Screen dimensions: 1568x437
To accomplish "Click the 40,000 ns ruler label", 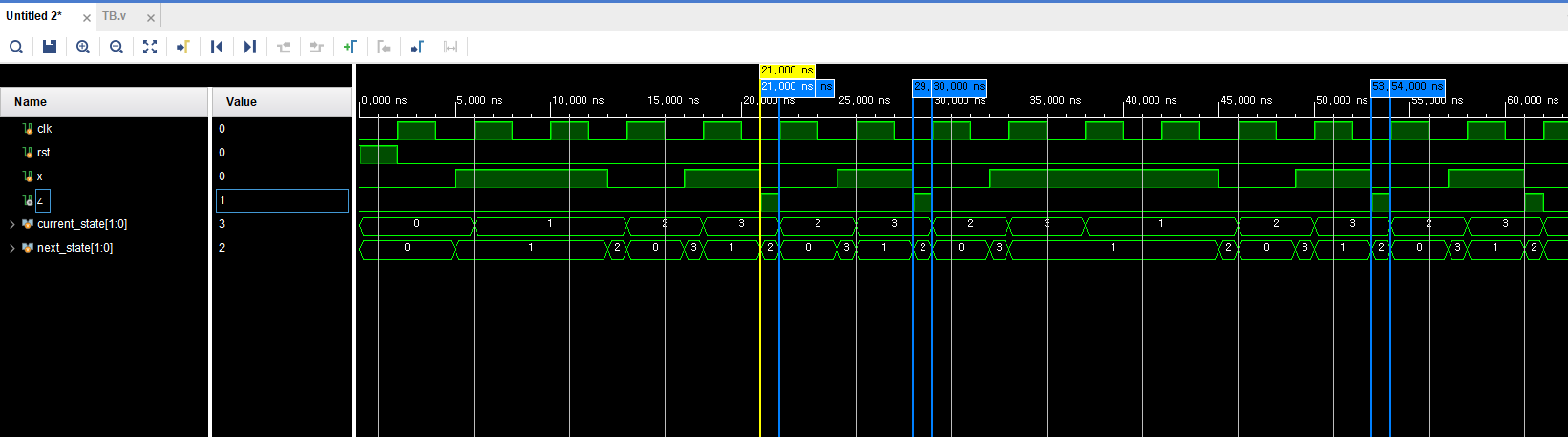I will (x=1151, y=100).
